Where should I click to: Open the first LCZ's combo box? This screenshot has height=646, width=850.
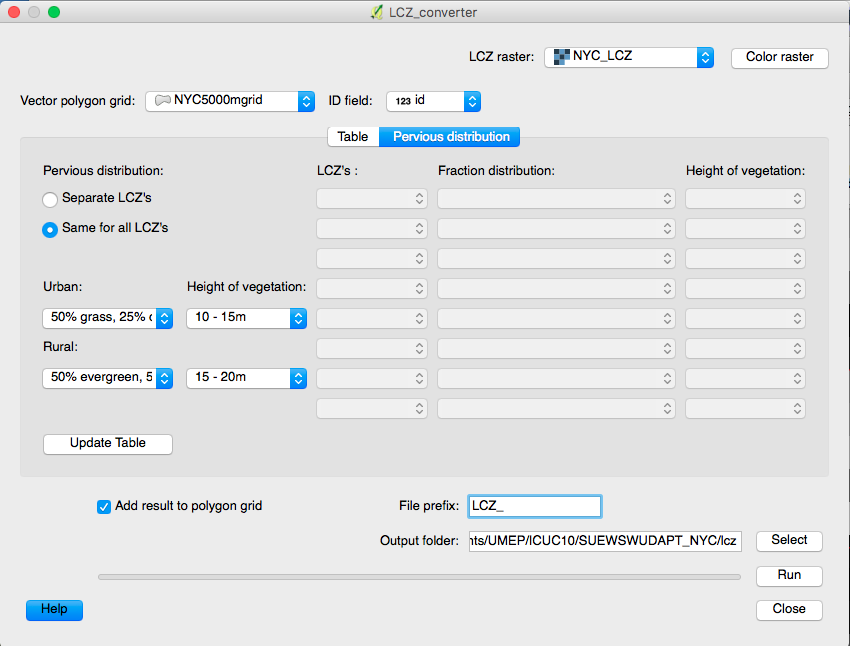(372, 199)
